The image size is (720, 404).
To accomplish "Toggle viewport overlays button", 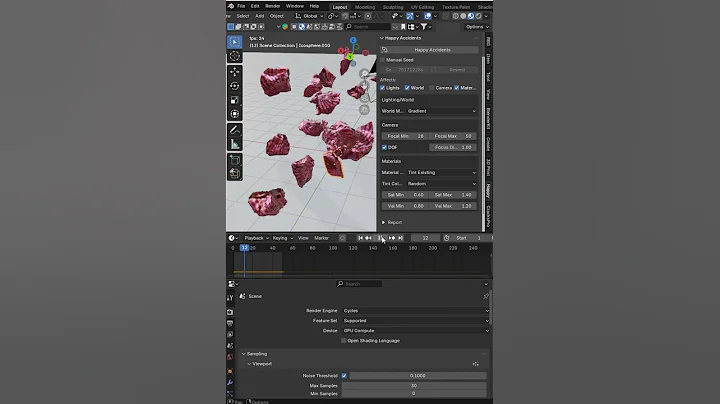I will [x=428, y=16].
